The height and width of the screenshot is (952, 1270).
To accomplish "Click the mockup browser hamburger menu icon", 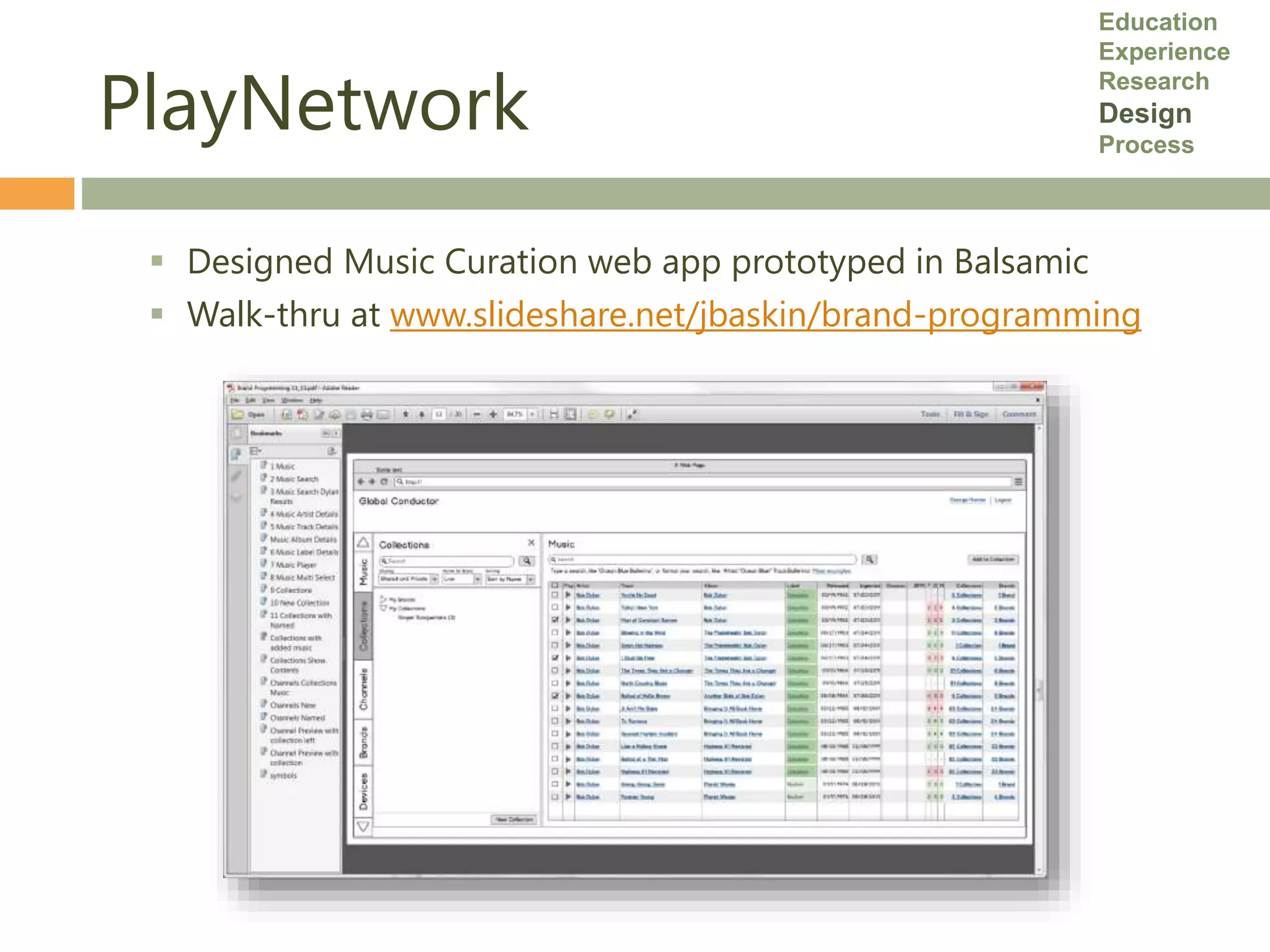I will click(1018, 482).
